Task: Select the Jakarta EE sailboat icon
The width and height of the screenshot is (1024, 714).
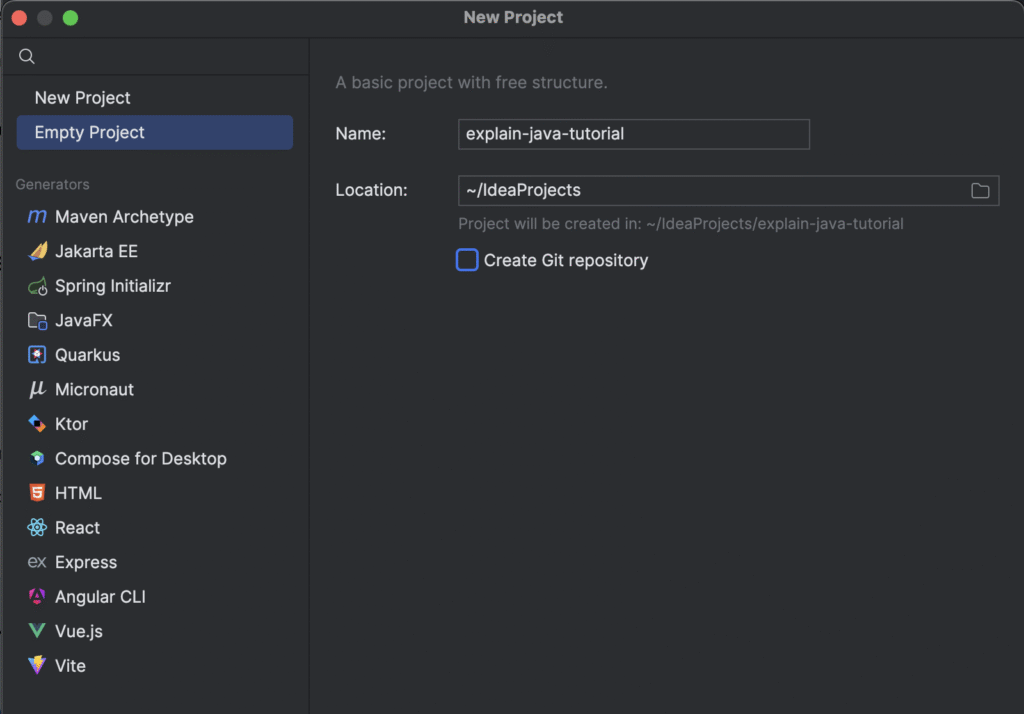Action: tap(37, 252)
